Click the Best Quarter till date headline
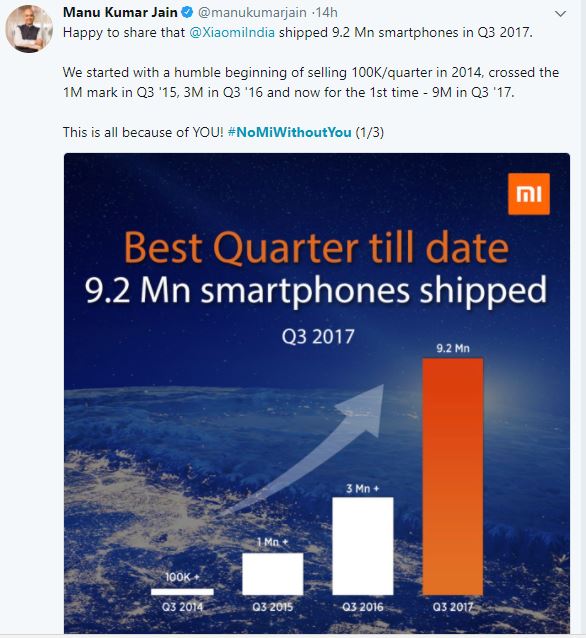The height and width of the screenshot is (638, 586). [x=316, y=248]
